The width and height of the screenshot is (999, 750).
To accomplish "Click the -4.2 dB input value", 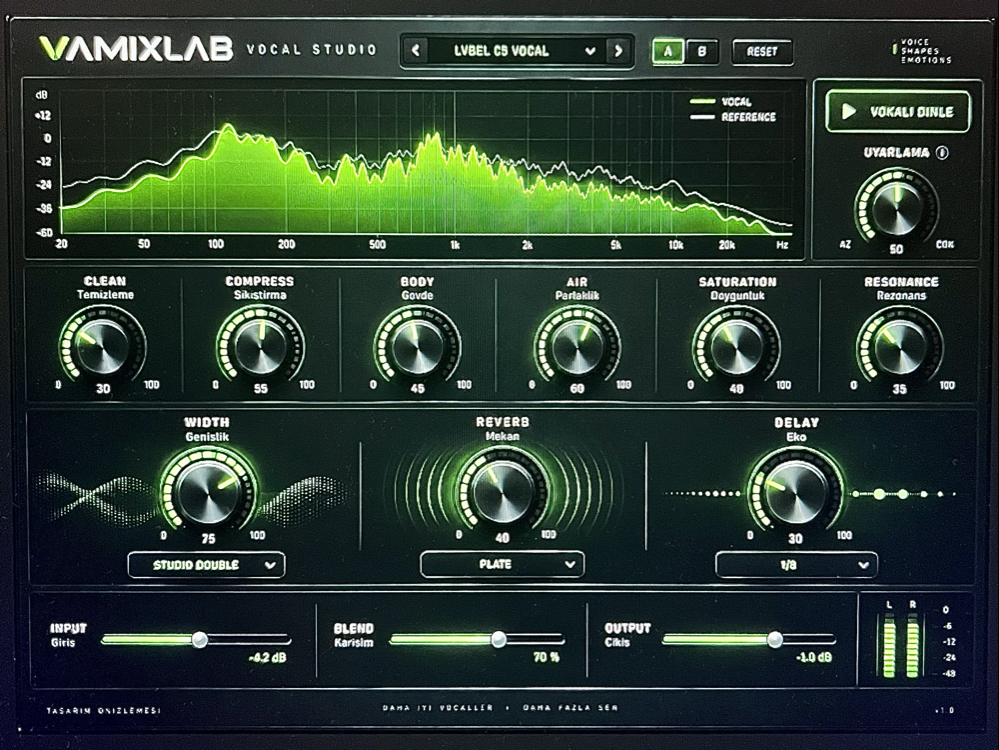I will point(267,658).
